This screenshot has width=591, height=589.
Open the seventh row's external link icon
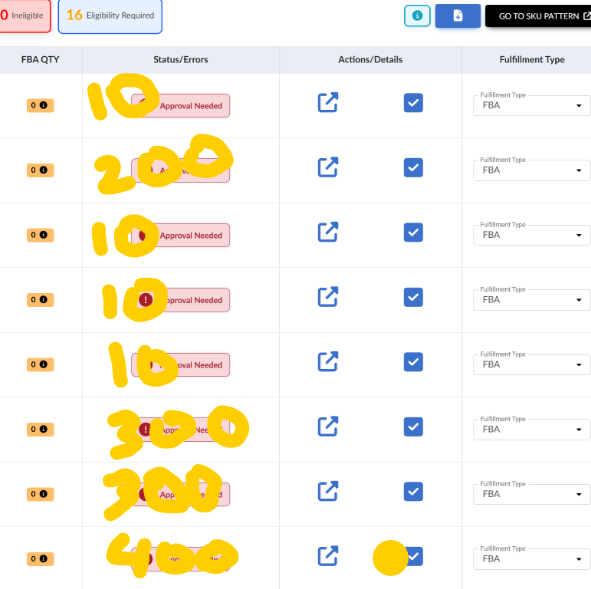coord(328,491)
